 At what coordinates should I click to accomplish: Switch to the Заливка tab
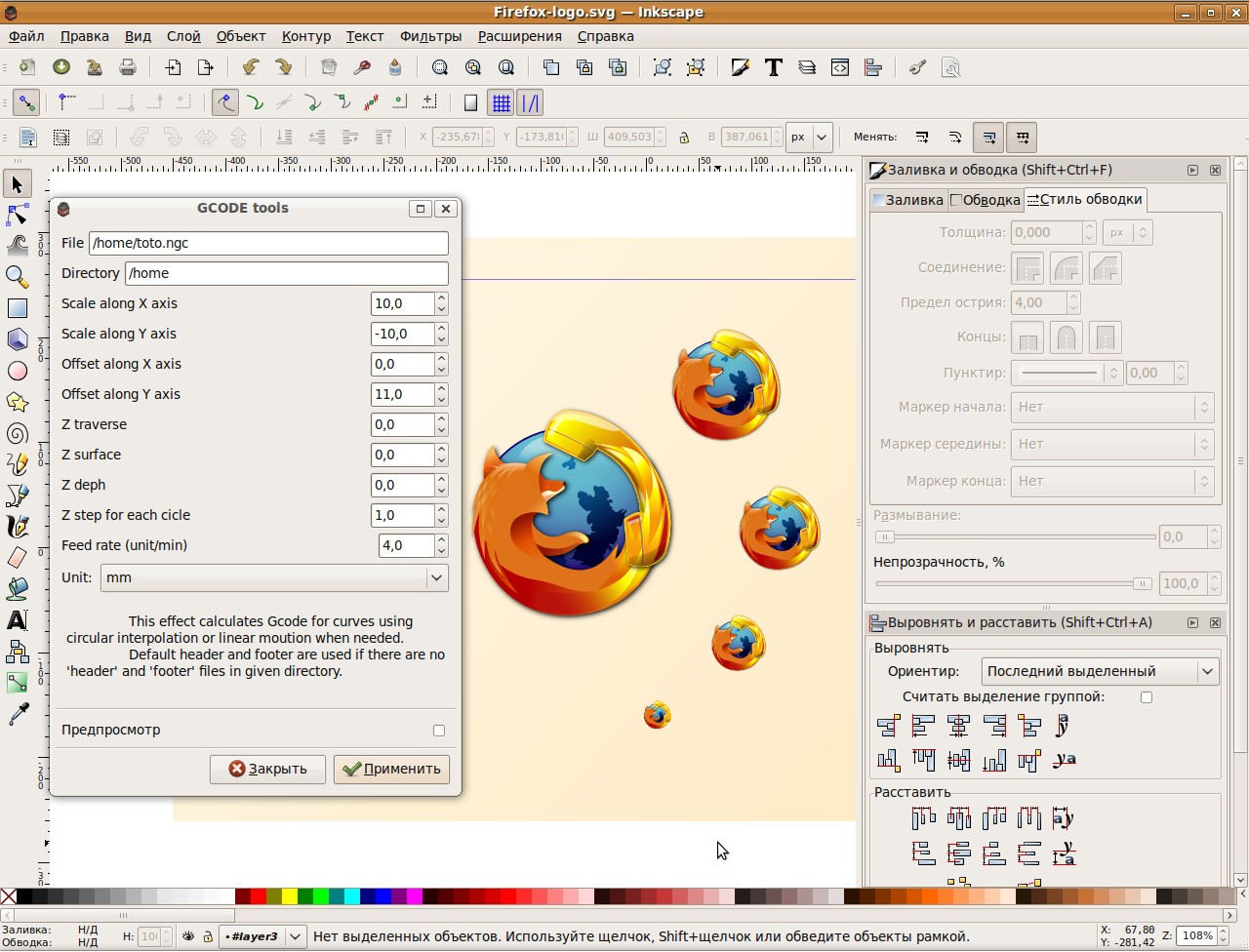[908, 200]
